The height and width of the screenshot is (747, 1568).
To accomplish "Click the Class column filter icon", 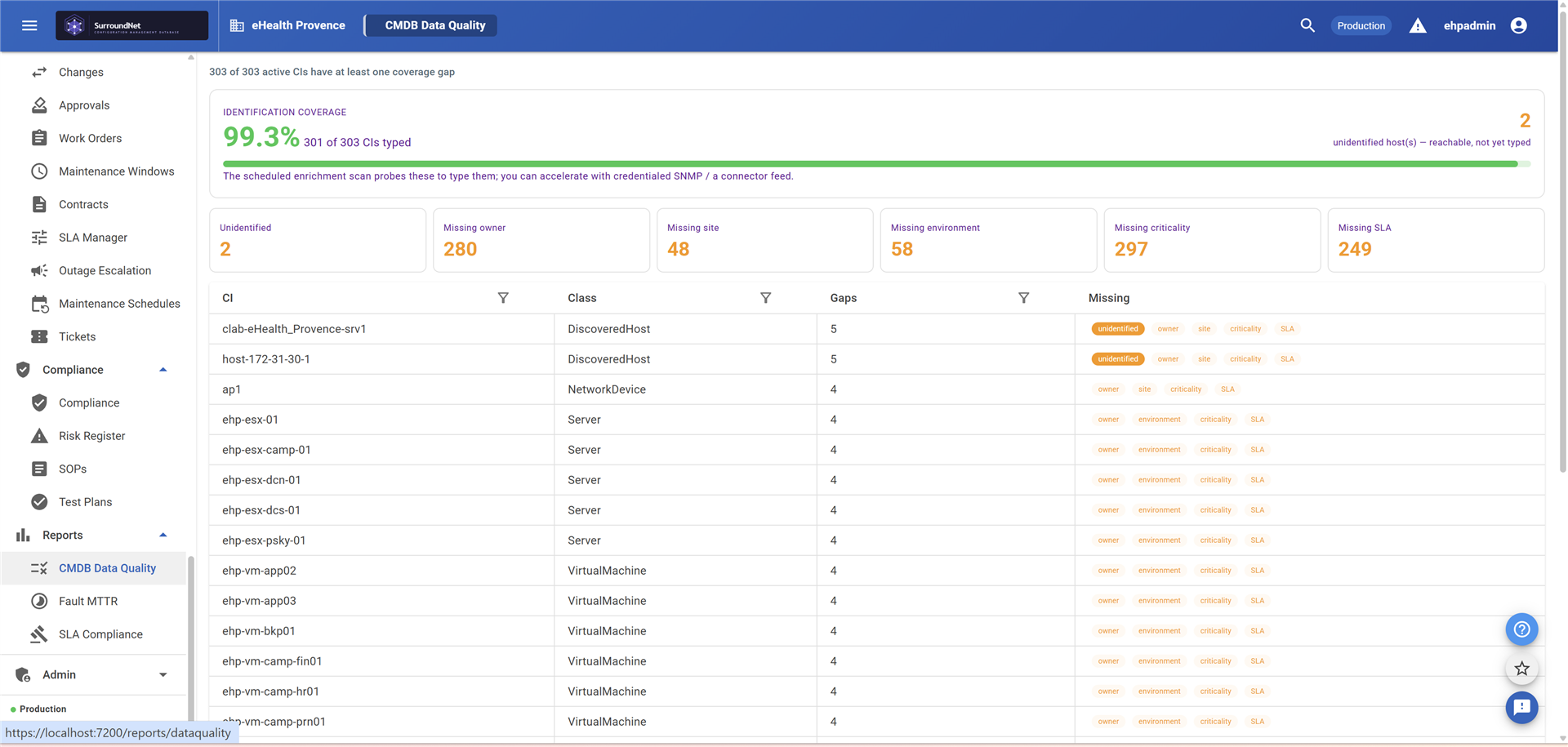I will [x=765, y=298].
